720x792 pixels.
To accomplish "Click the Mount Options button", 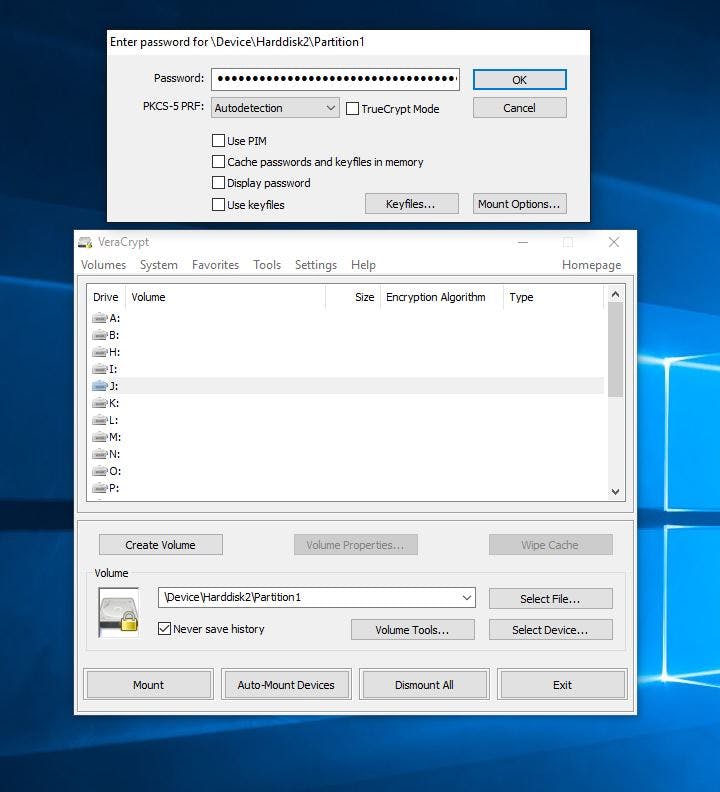I will (520, 204).
